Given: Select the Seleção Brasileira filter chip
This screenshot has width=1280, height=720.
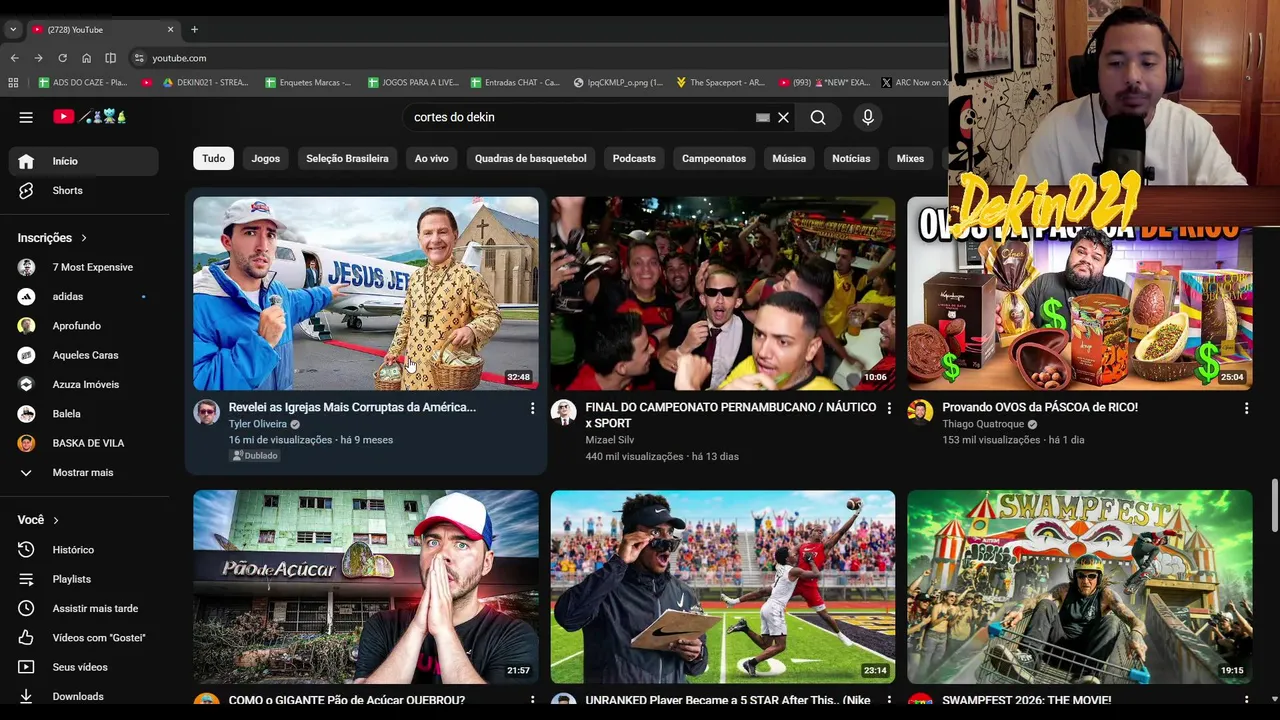Looking at the screenshot, I should tap(347, 158).
